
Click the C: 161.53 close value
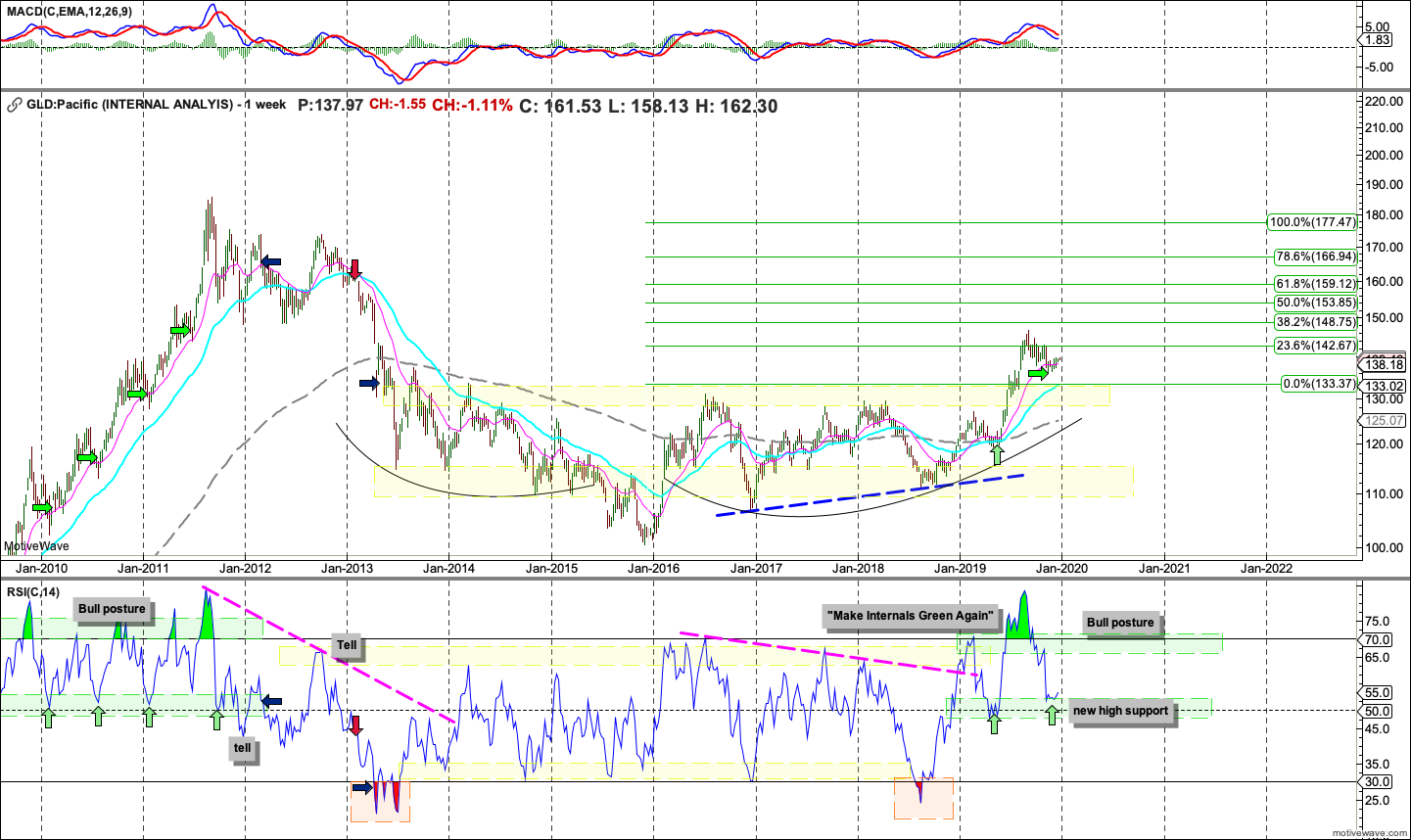coord(560,106)
